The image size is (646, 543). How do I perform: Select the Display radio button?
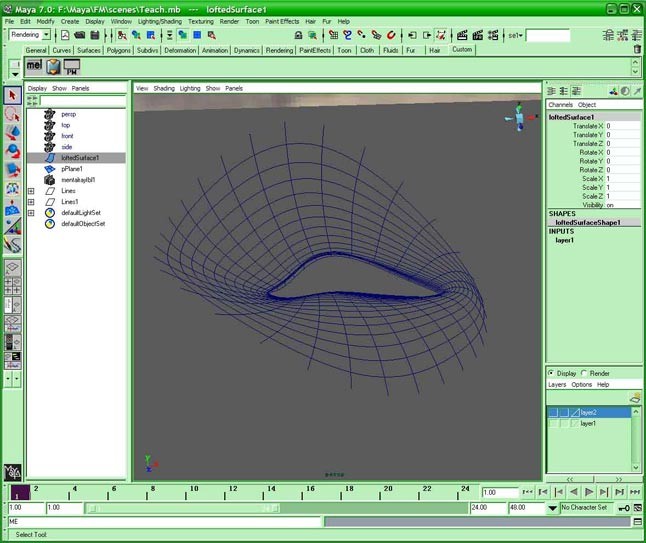[x=552, y=373]
